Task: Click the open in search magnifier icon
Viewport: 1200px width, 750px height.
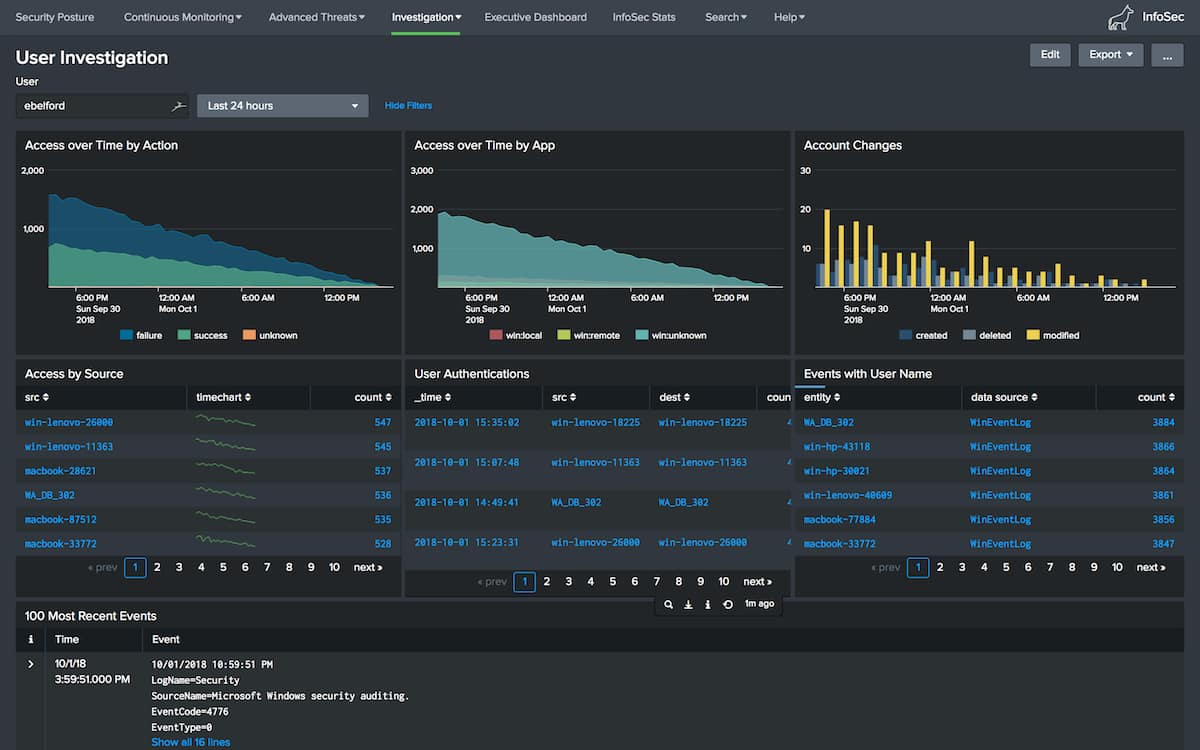Action: click(669, 604)
